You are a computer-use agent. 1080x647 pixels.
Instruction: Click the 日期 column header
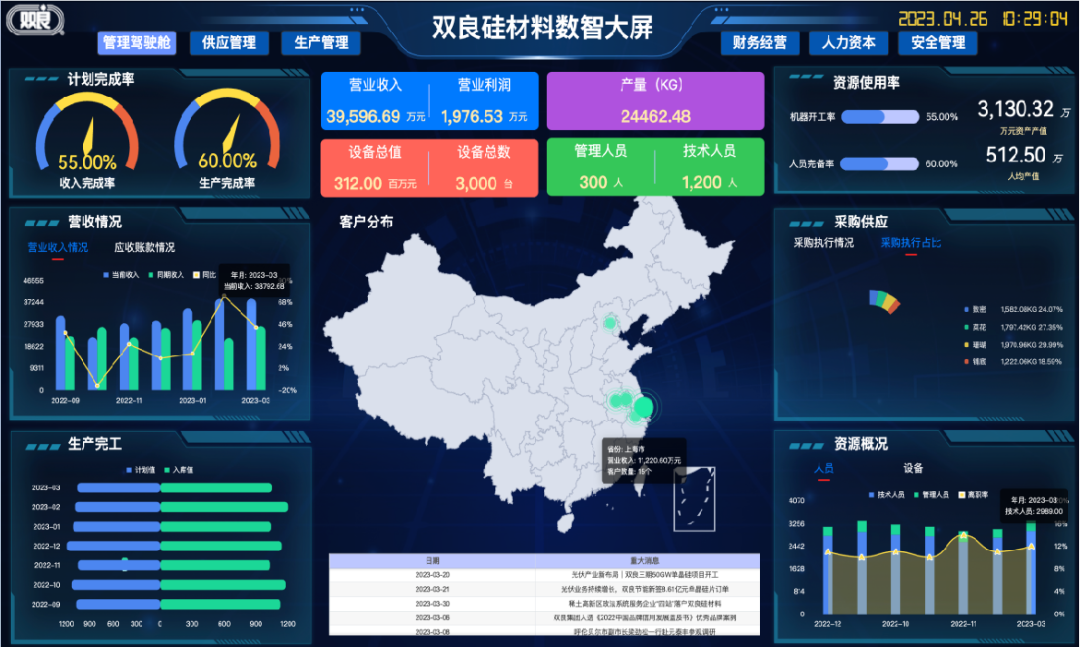coord(432,561)
